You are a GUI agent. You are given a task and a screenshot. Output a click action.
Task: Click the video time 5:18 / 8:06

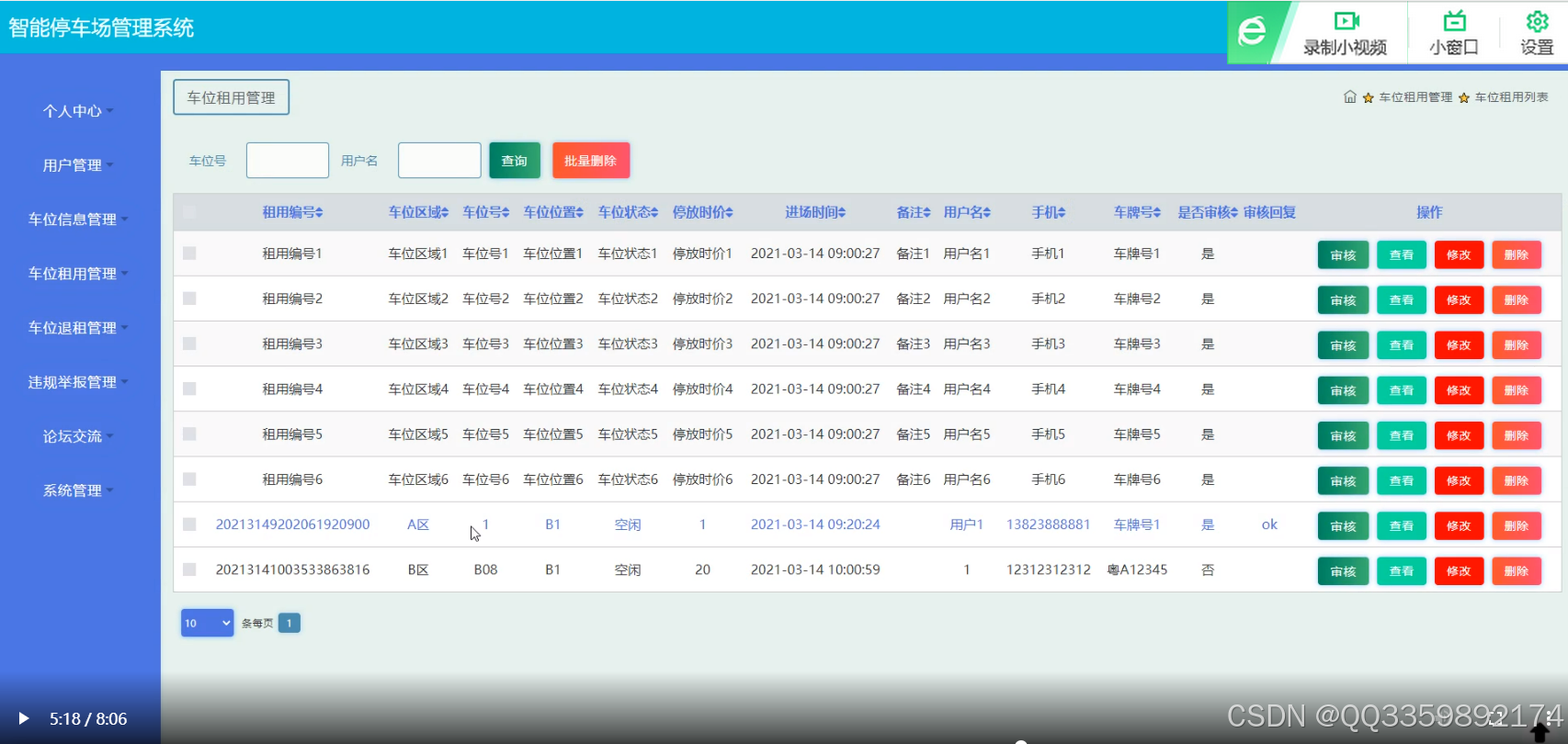(x=88, y=719)
